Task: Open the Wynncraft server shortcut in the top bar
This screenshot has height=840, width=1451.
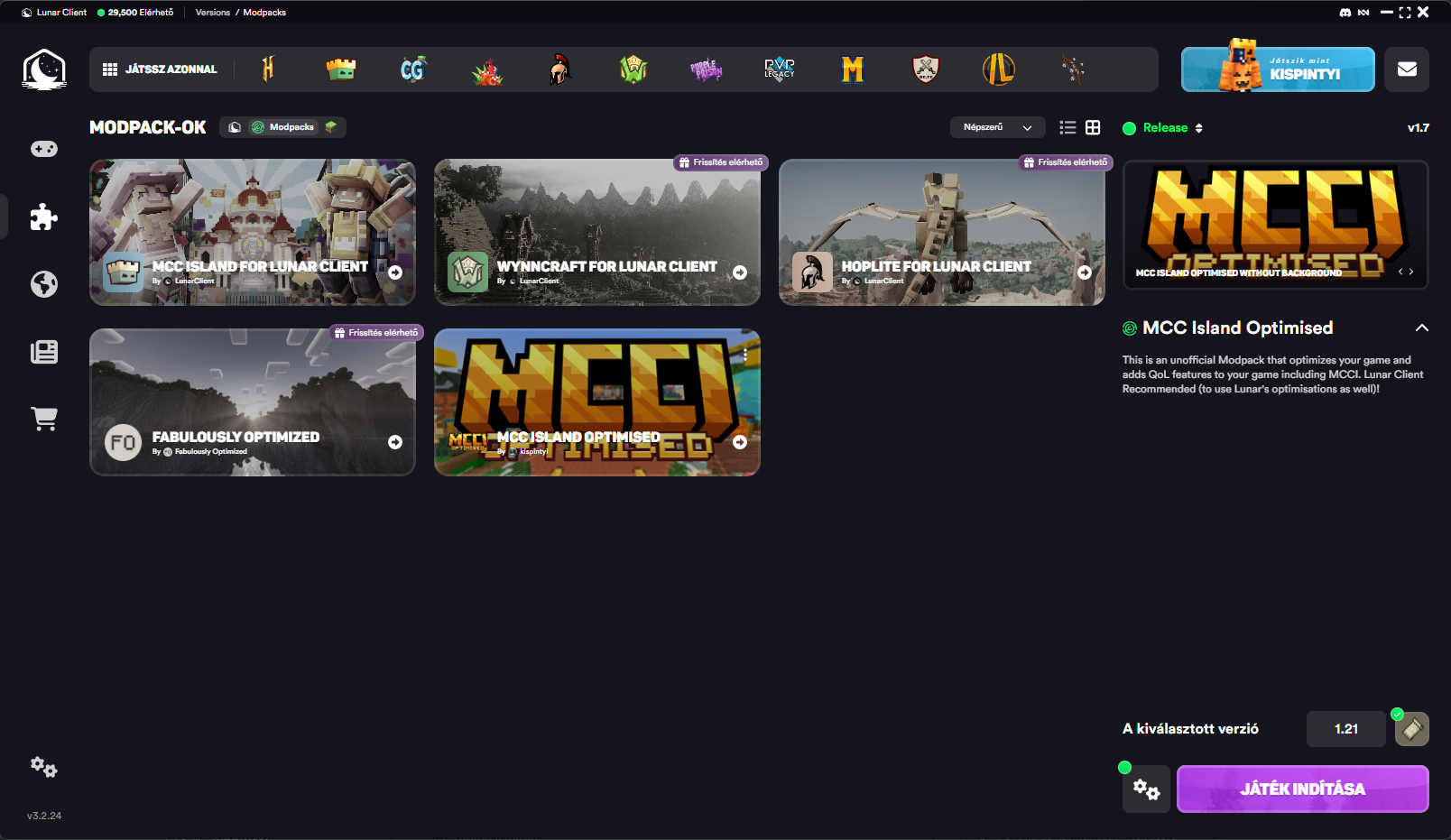Action: click(633, 69)
